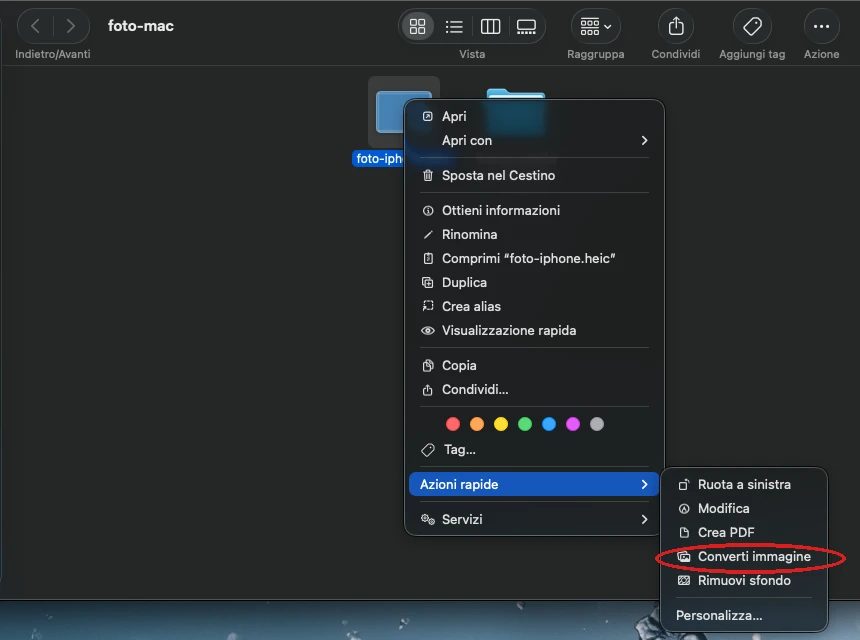Screen dimensions: 860x640
Task: Select Rinomina from context menu
Action: coord(534,235)
